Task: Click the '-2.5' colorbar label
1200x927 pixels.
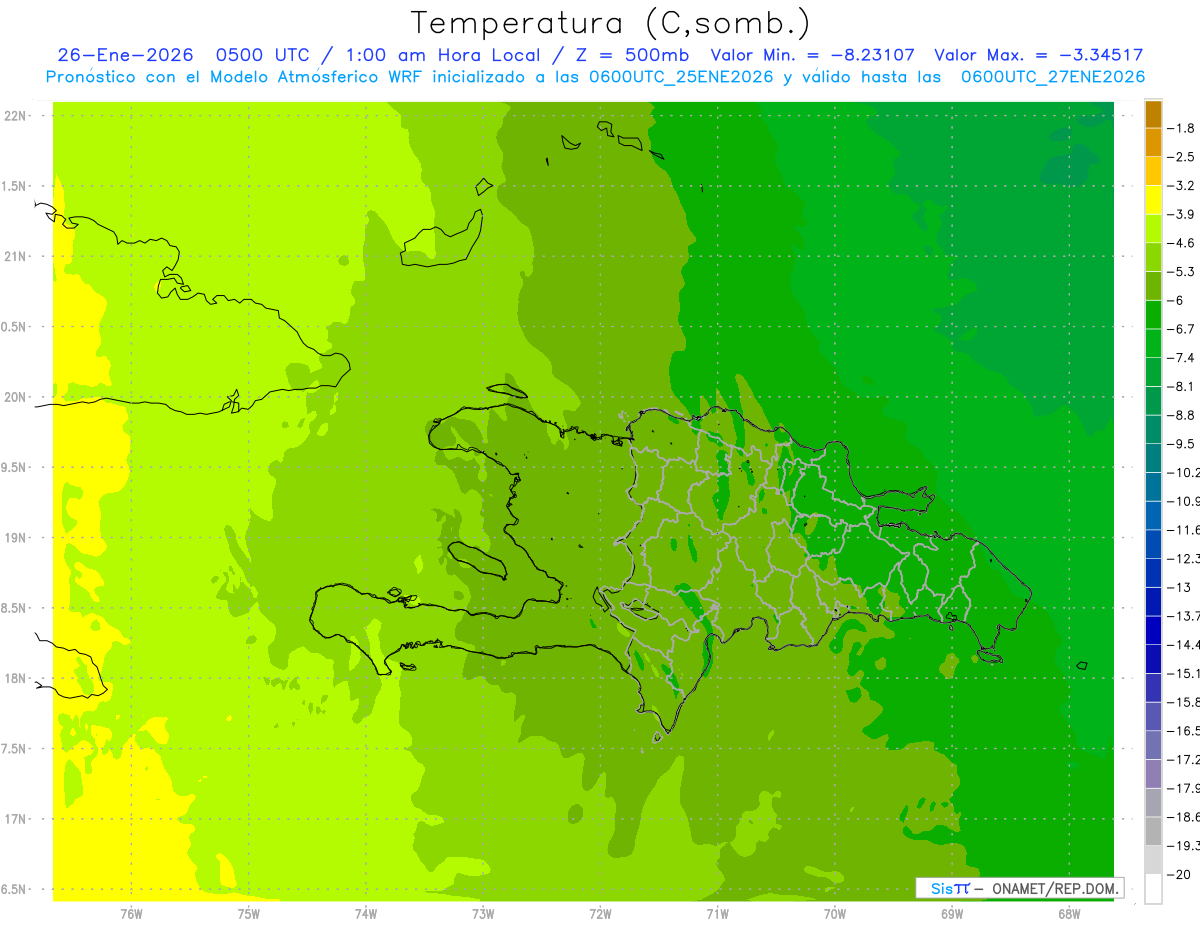Action: pos(1183,157)
